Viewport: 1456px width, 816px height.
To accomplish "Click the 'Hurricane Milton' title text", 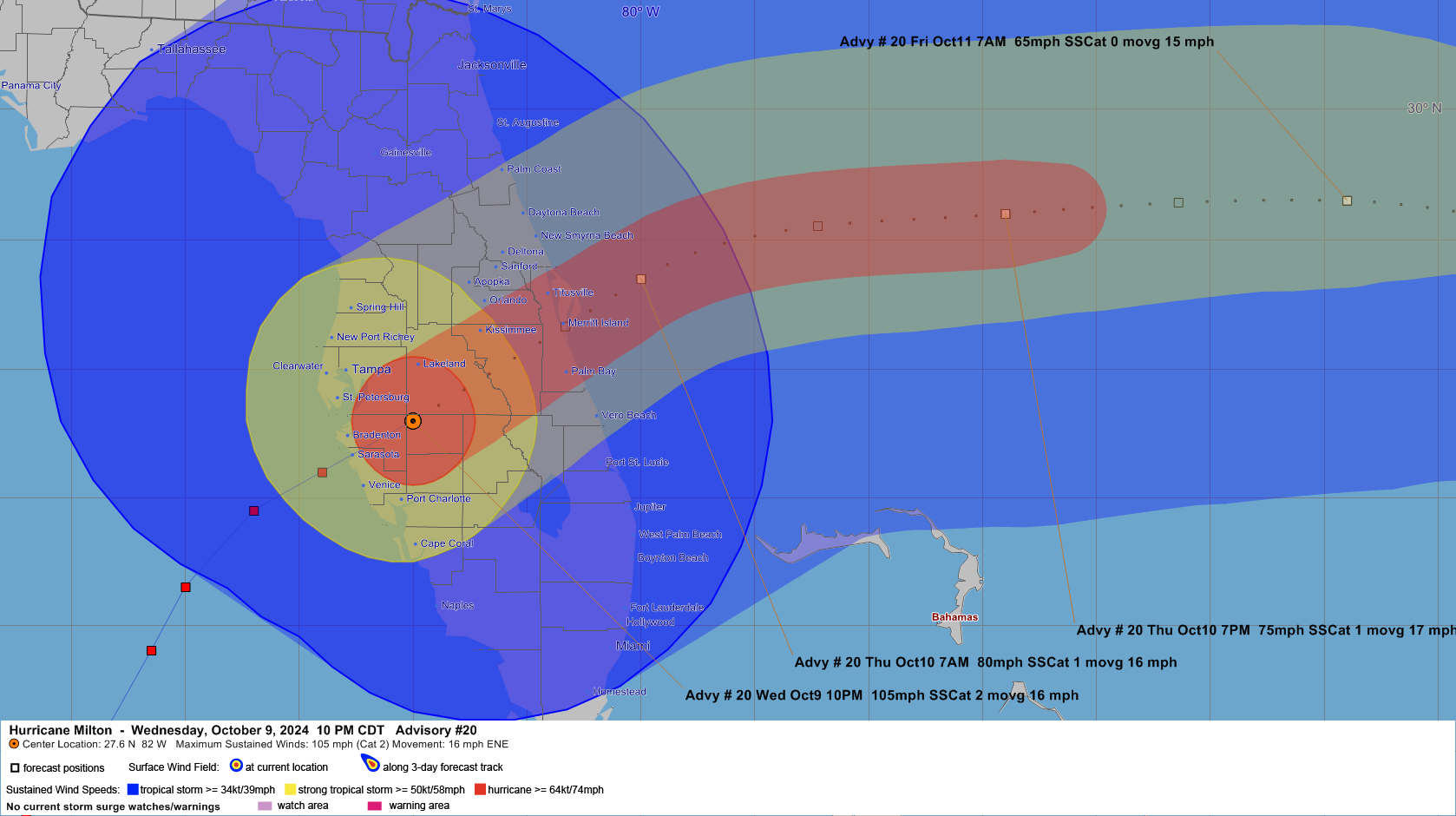I will coord(61,730).
